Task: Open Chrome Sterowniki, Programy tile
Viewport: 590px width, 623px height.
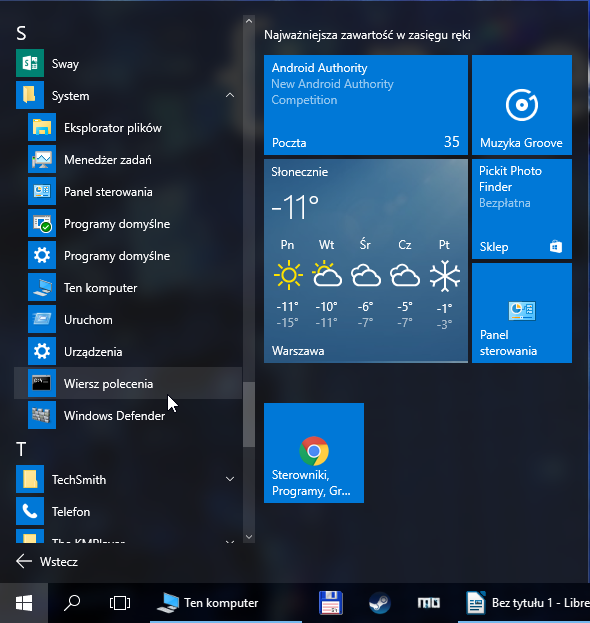Action: point(314,453)
